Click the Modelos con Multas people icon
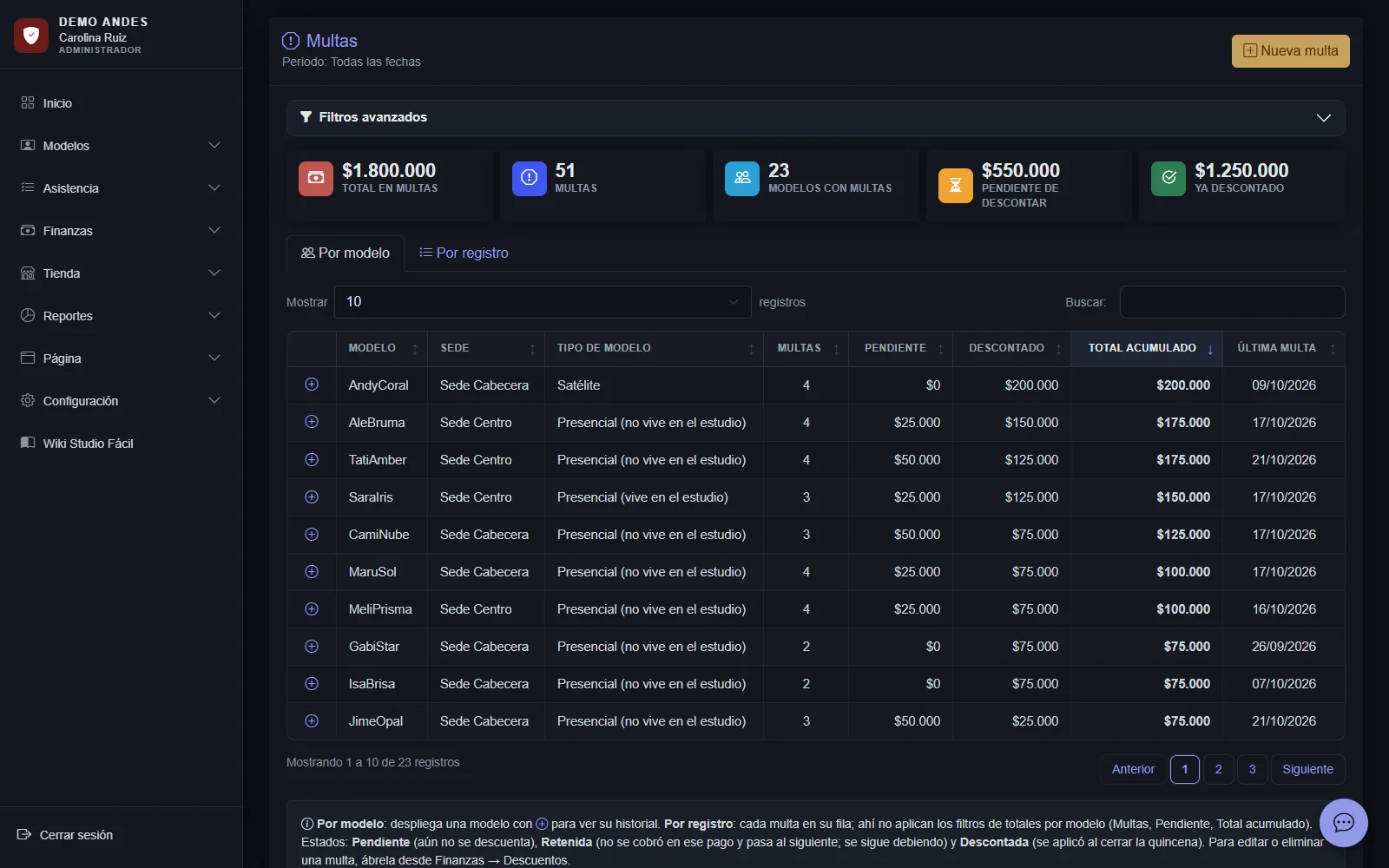 [742, 179]
